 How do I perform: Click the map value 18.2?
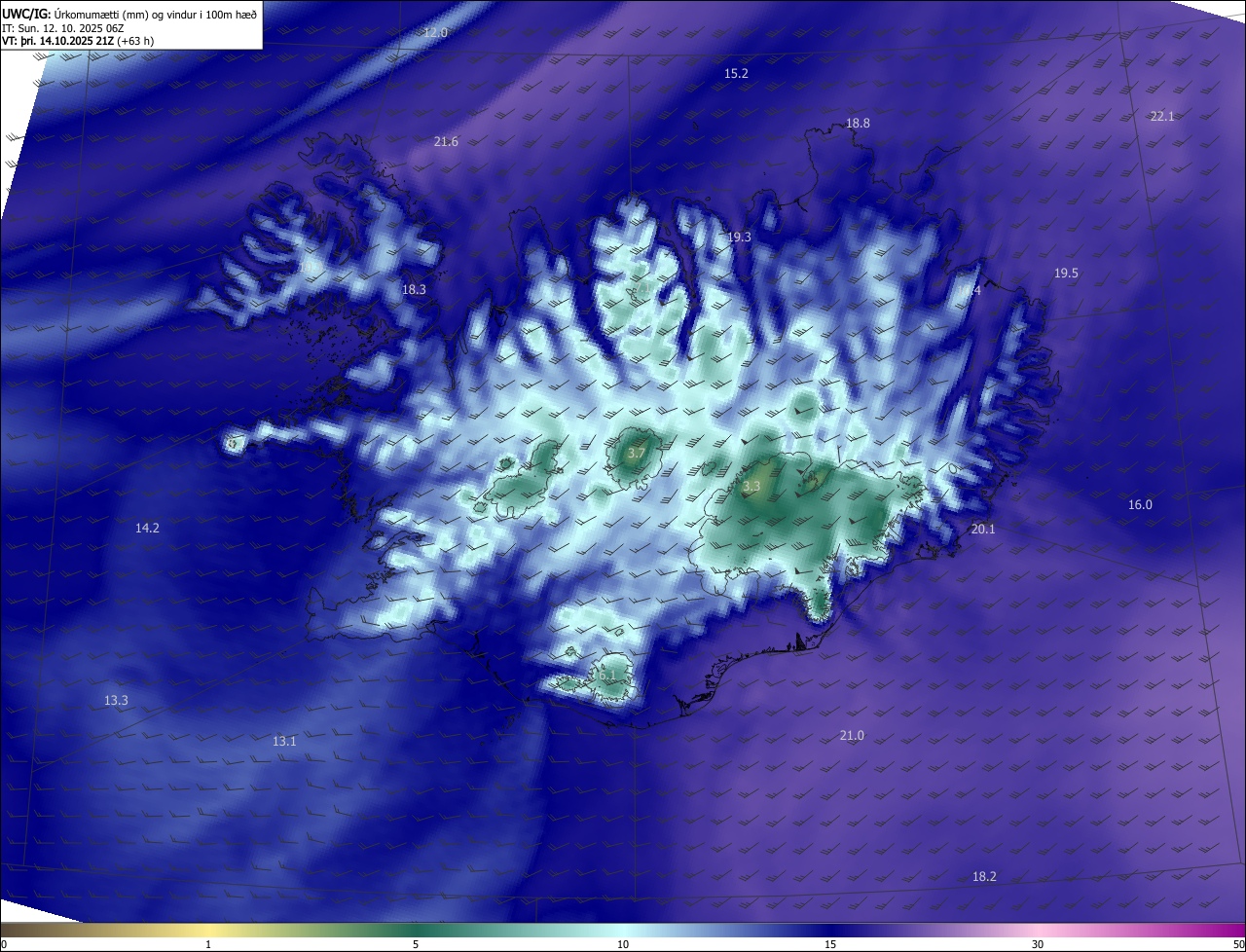pos(984,876)
